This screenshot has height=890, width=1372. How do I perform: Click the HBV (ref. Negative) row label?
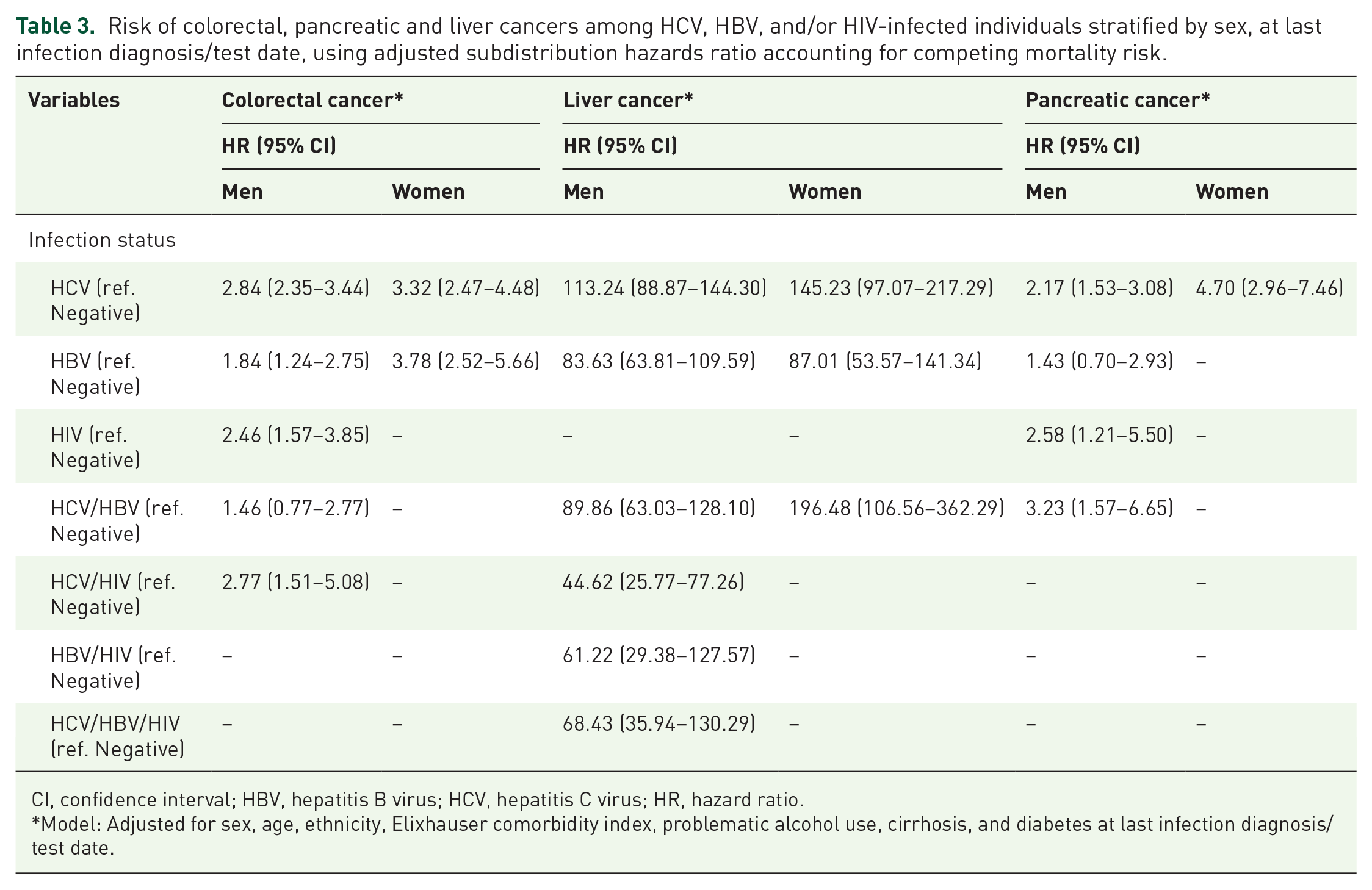point(95,374)
